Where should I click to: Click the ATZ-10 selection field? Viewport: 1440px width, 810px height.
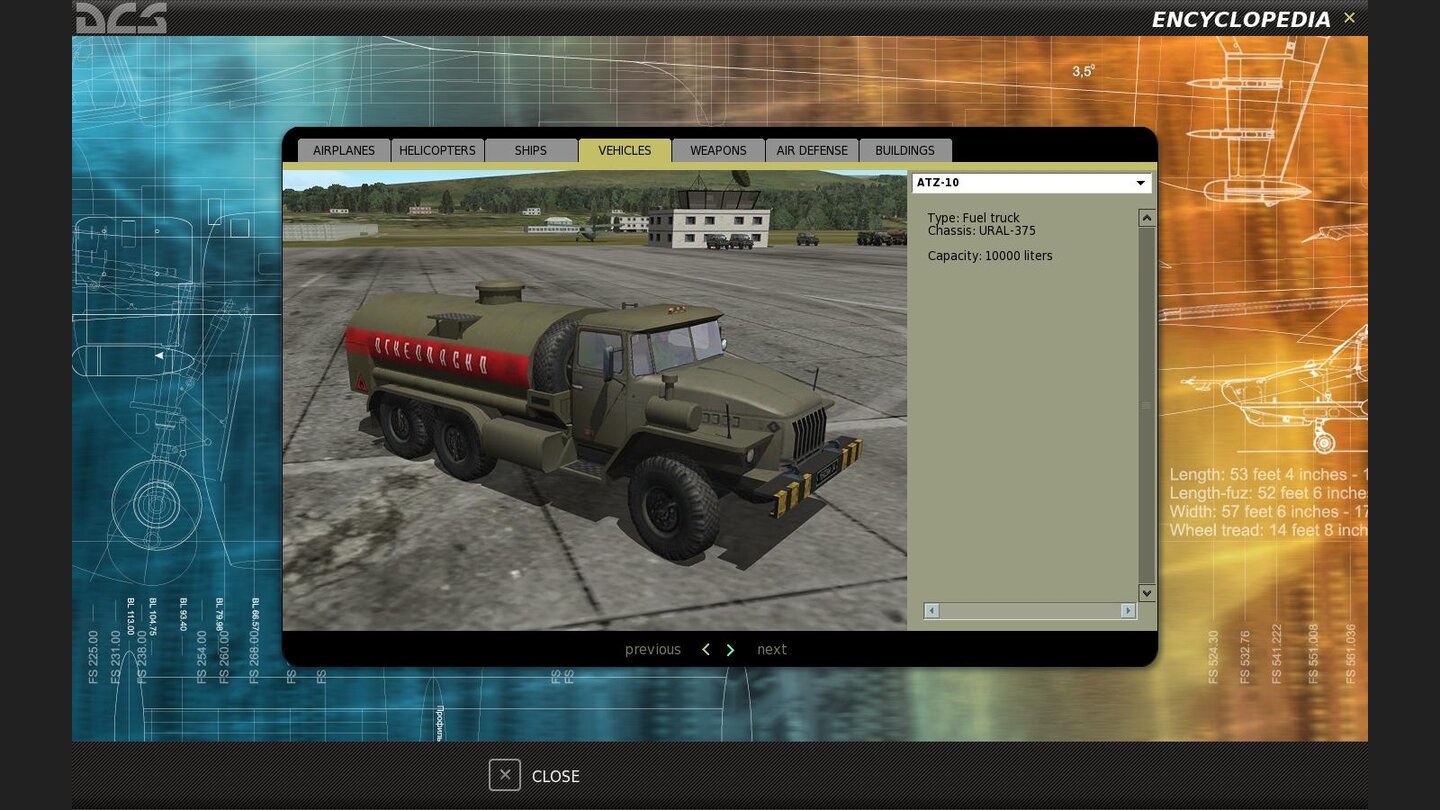pyautogui.click(x=1031, y=183)
